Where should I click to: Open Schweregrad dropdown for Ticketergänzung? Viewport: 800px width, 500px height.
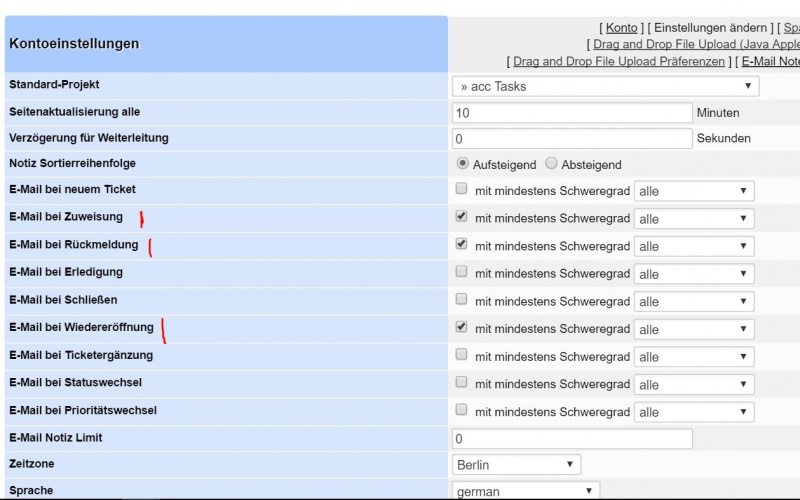tap(694, 357)
